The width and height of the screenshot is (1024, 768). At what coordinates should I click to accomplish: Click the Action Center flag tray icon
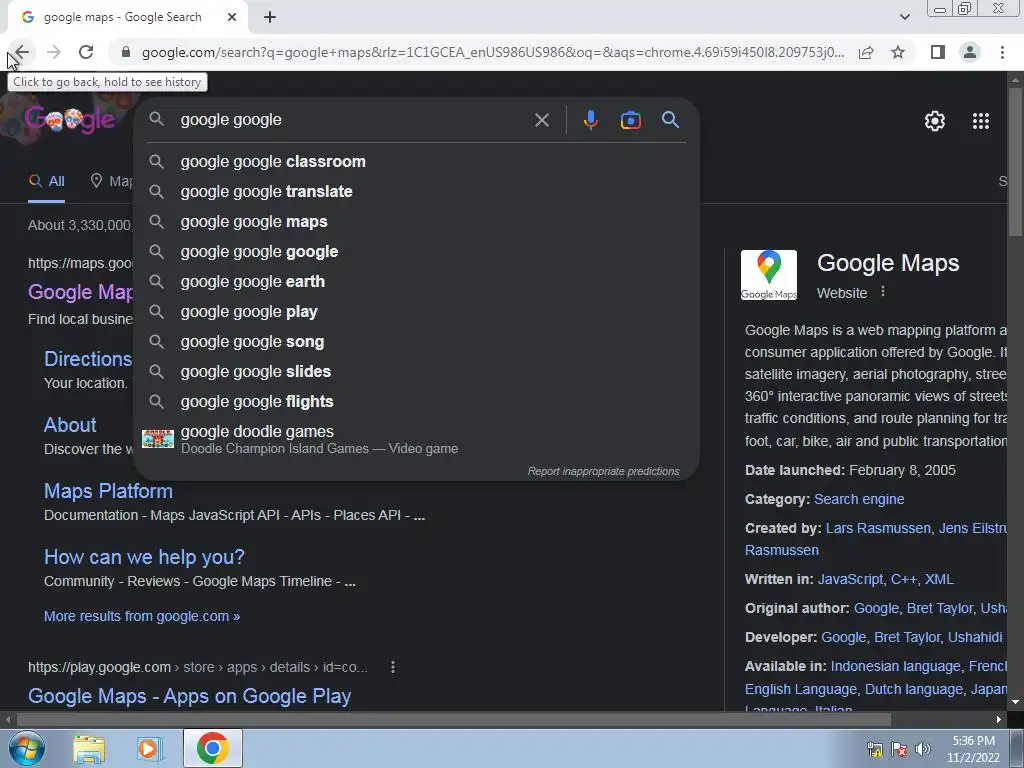(899, 749)
